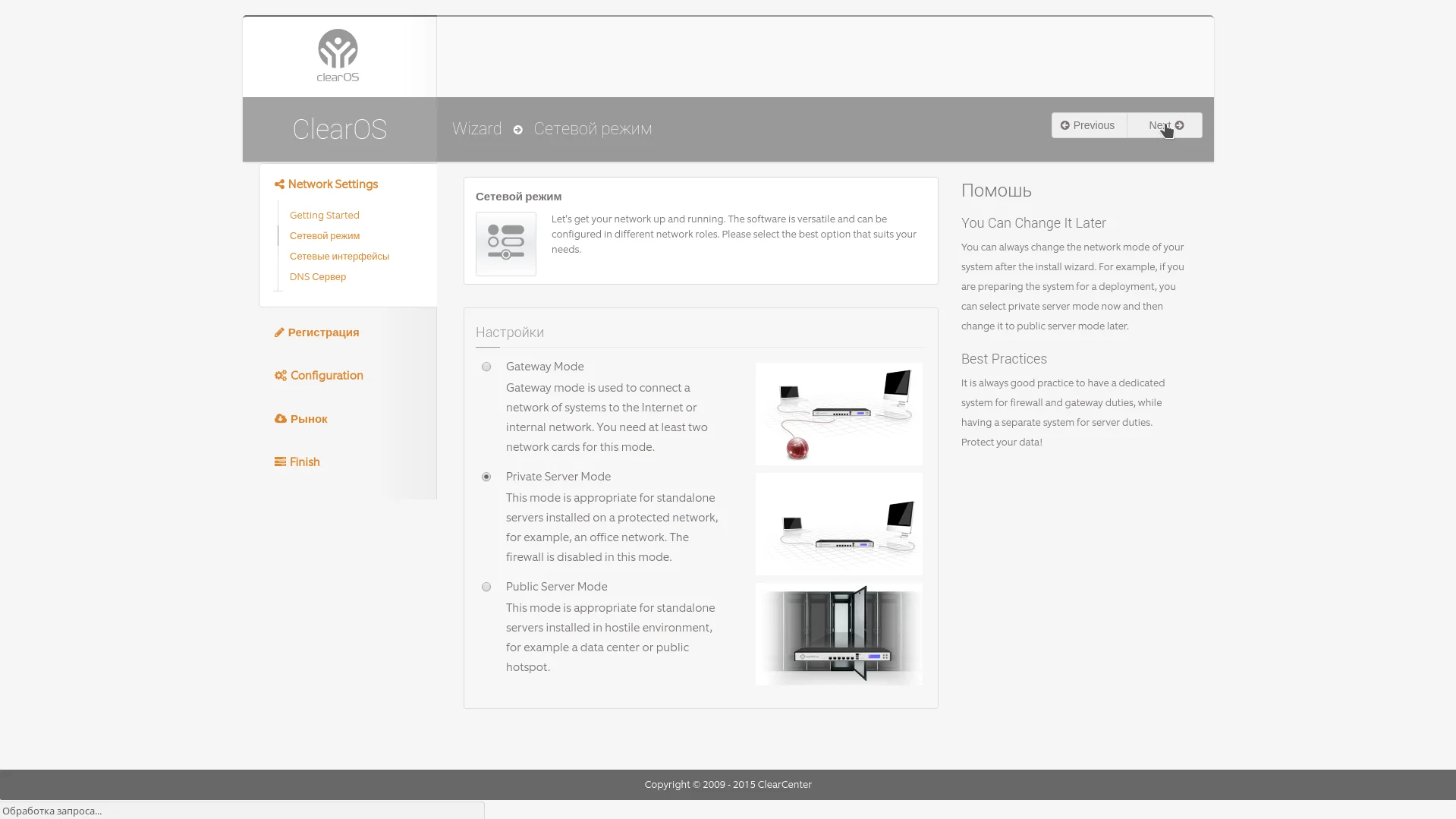Click the pencil icon beside Регистрация
The image size is (1456, 819).
coord(279,332)
